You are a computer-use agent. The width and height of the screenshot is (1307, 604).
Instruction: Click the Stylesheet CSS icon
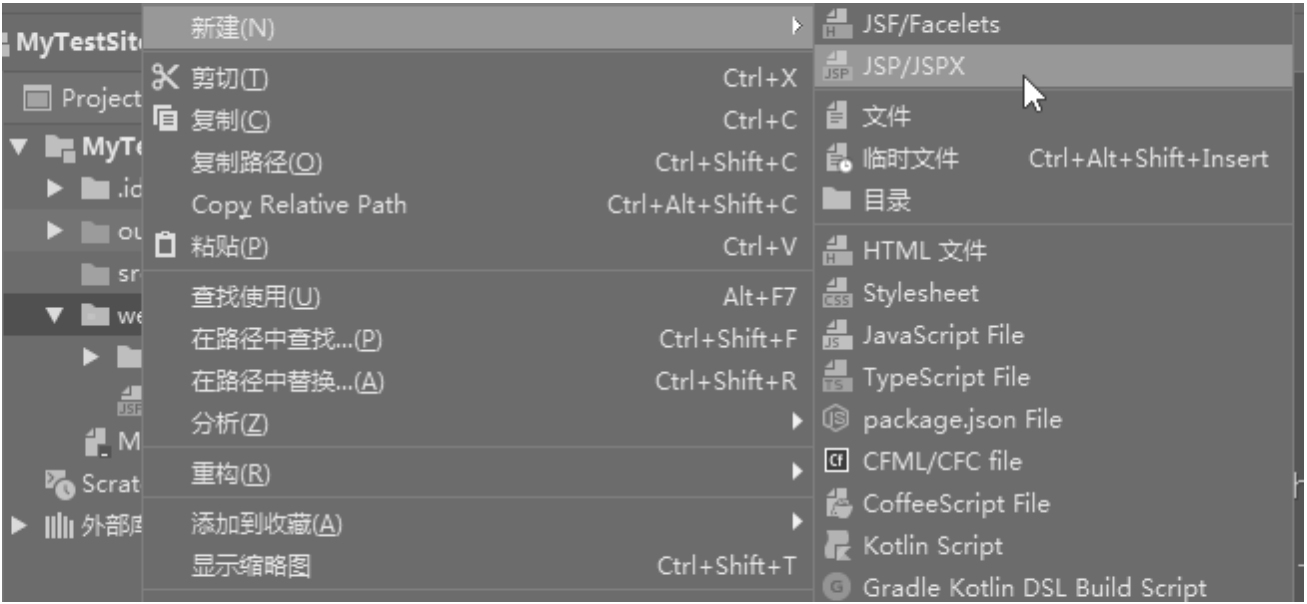point(836,294)
